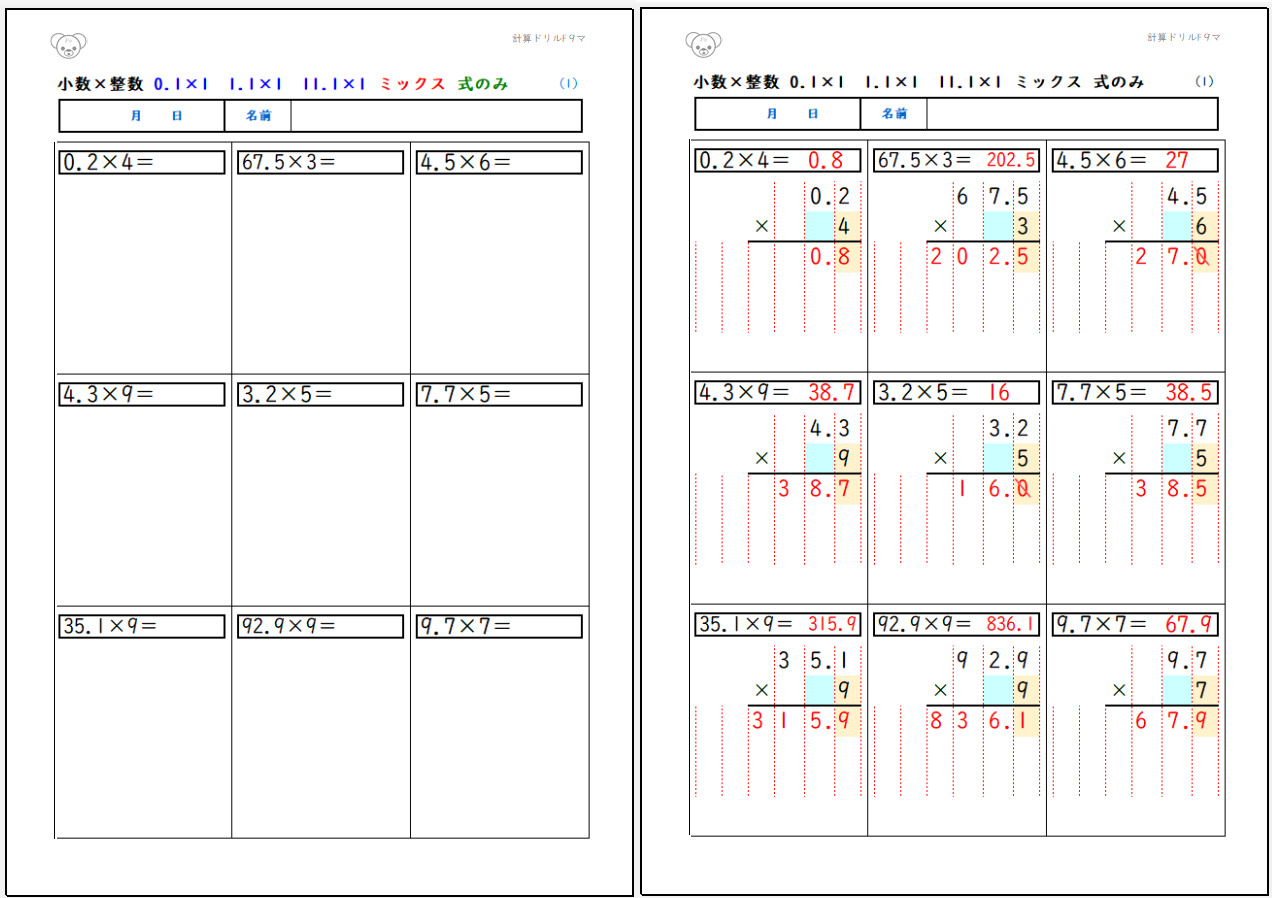The image size is (1272, 898).
Task: Click the left page's 計算ドリル header text
Action: [548, 38]
